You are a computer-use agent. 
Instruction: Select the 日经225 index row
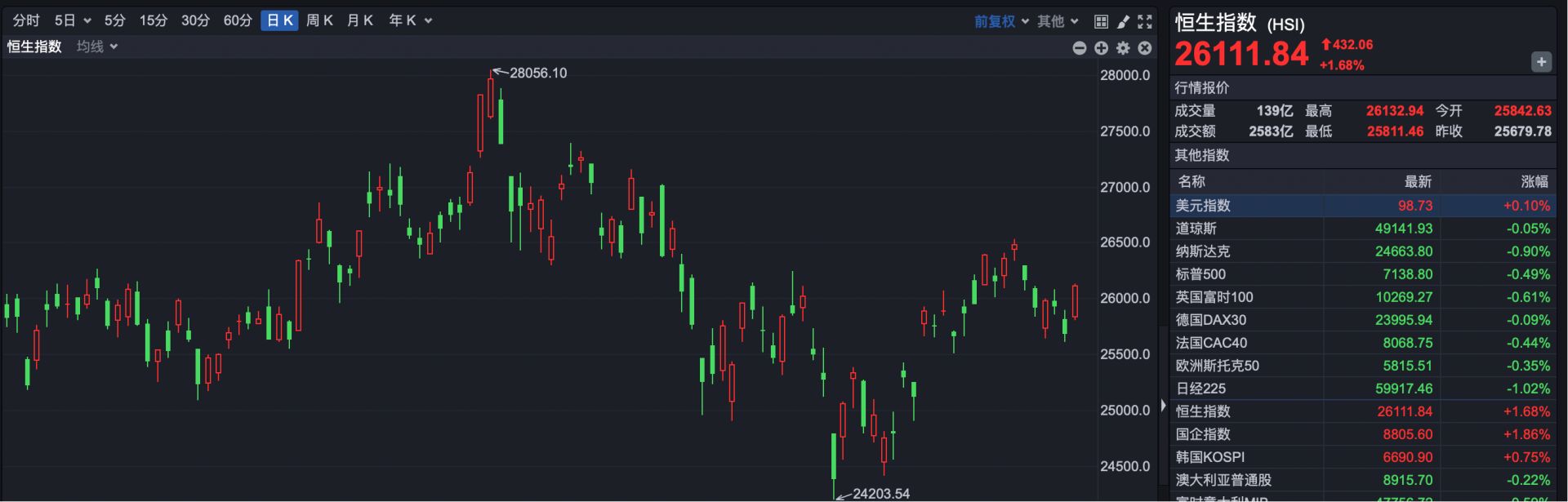click(1361, 389)
